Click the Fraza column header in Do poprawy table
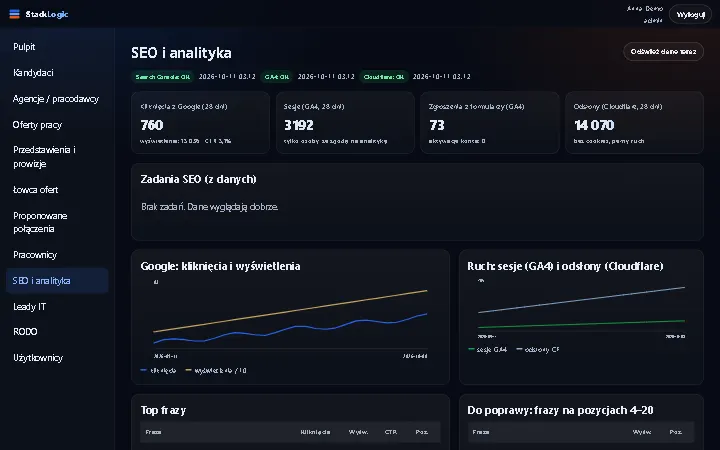720x450 pixels. [481, 432]
